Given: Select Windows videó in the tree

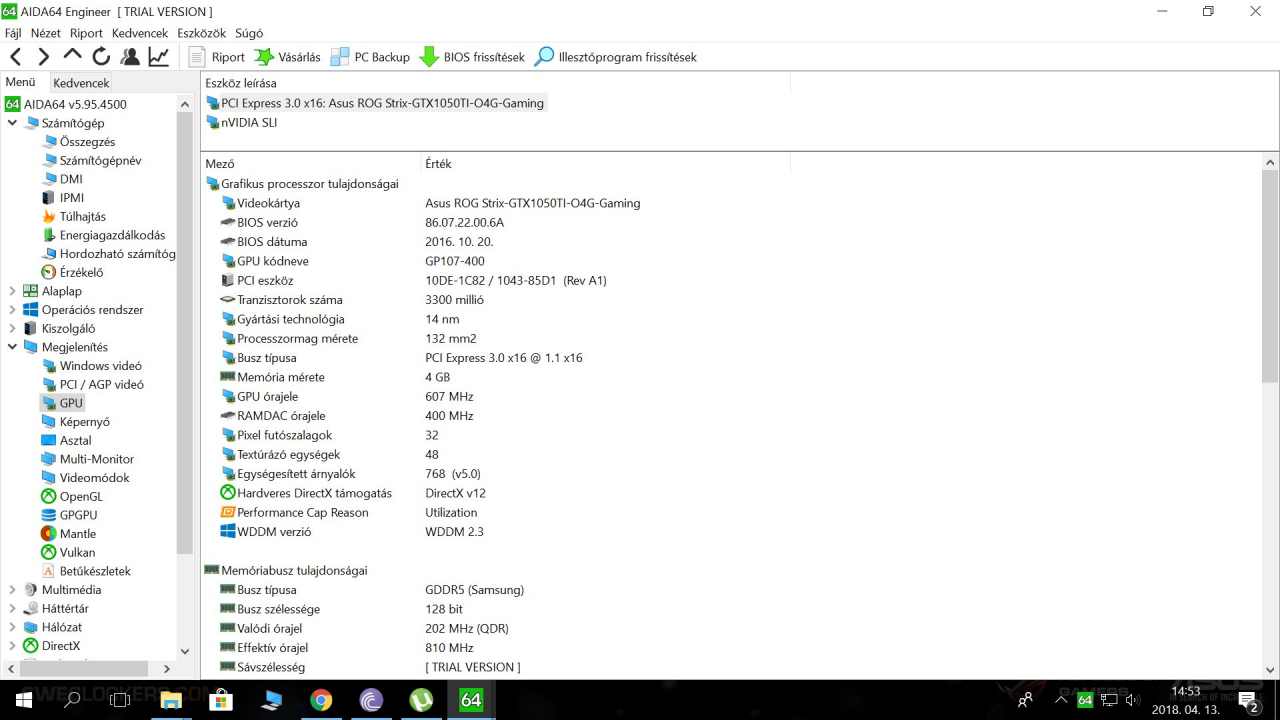Looking at the screenshot, I should click(91, 366).
